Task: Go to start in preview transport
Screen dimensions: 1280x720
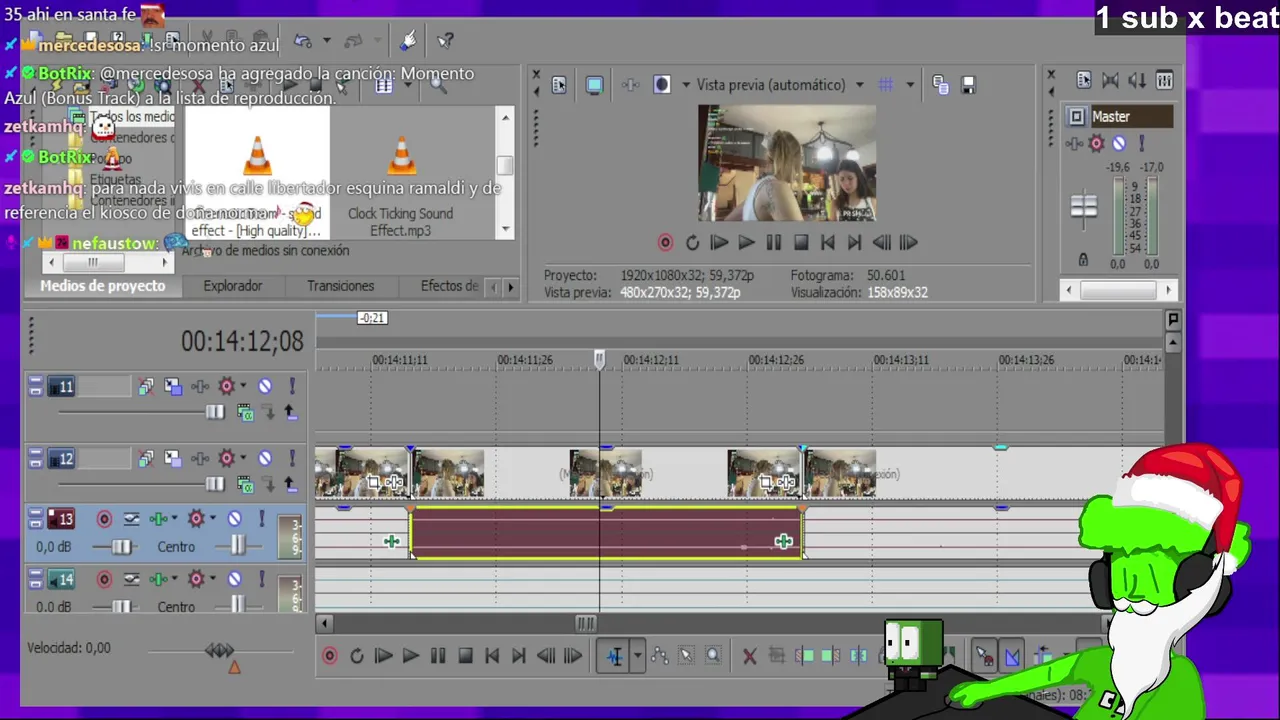Action: point(827,242)
